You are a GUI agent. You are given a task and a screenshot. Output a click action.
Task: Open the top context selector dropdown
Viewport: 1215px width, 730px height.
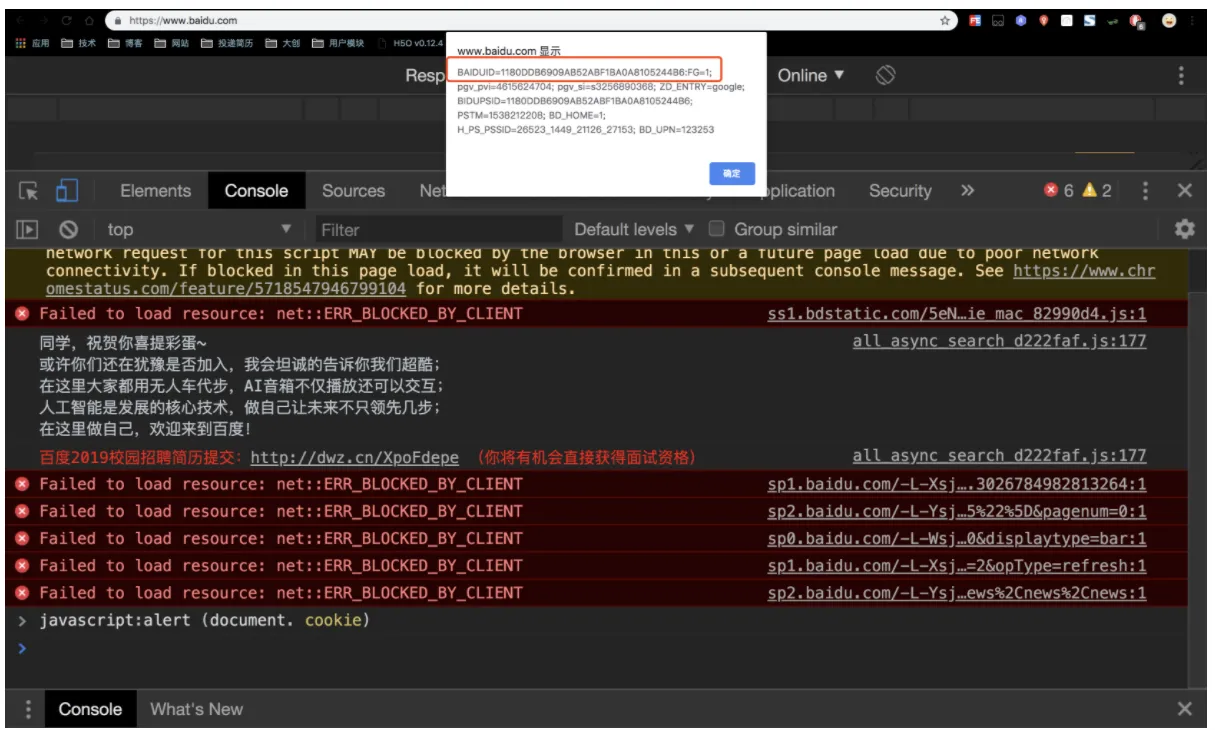pyautogui.click(x=199, y=229)
